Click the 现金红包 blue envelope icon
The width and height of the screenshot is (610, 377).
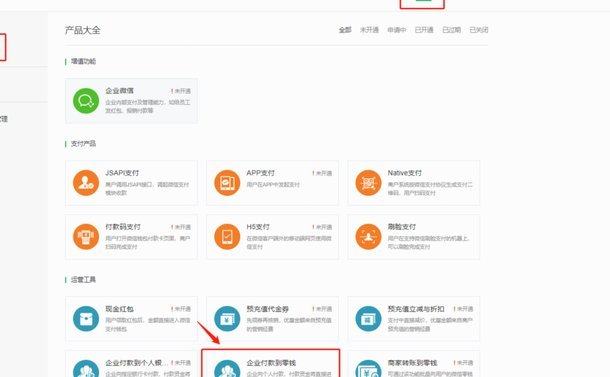pos(86,319)
